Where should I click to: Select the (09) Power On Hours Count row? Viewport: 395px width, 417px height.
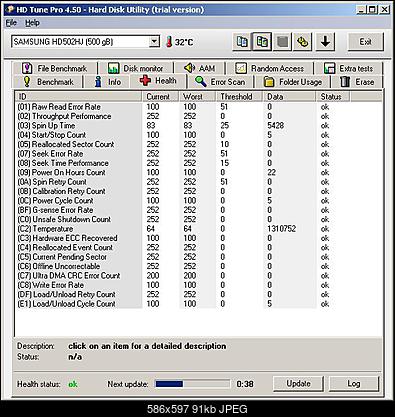coord(199,172)
